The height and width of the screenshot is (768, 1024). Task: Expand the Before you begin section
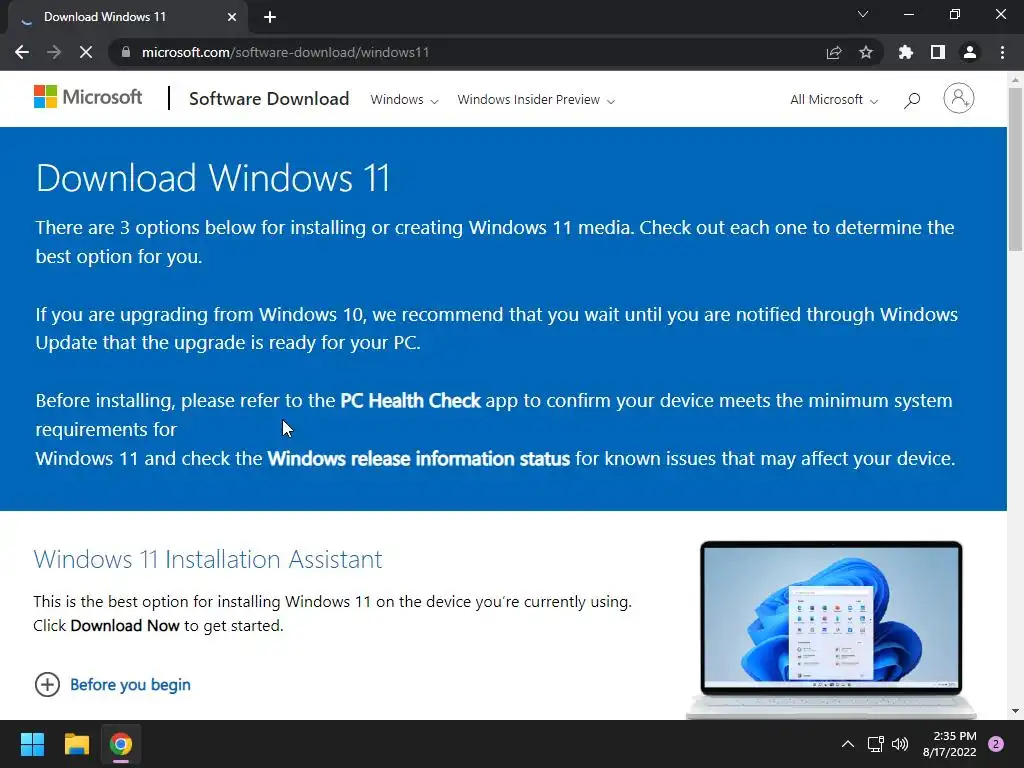click(112, 684)
